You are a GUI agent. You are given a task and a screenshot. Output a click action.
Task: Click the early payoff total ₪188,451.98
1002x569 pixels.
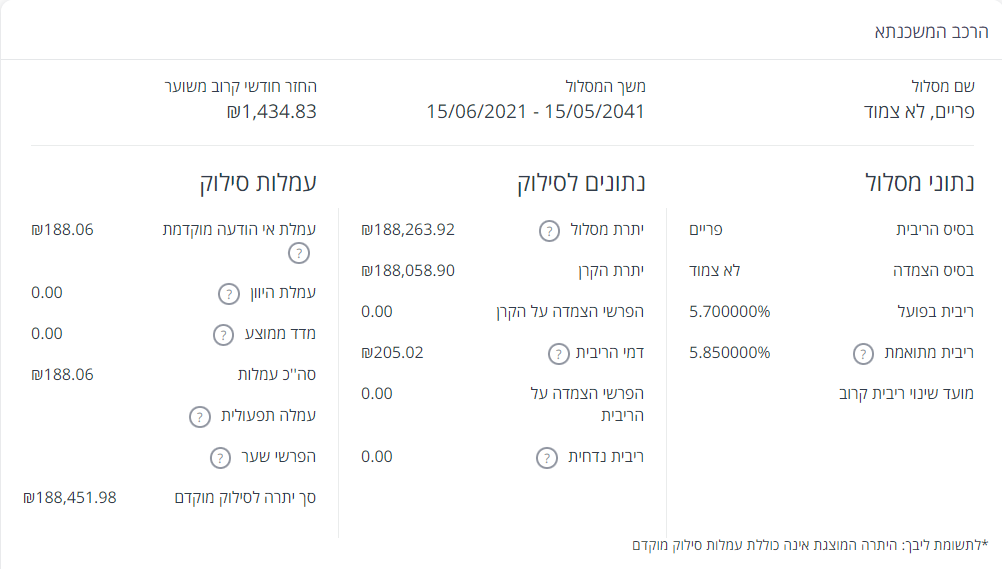pyautogui.click(x=70, y=497)
